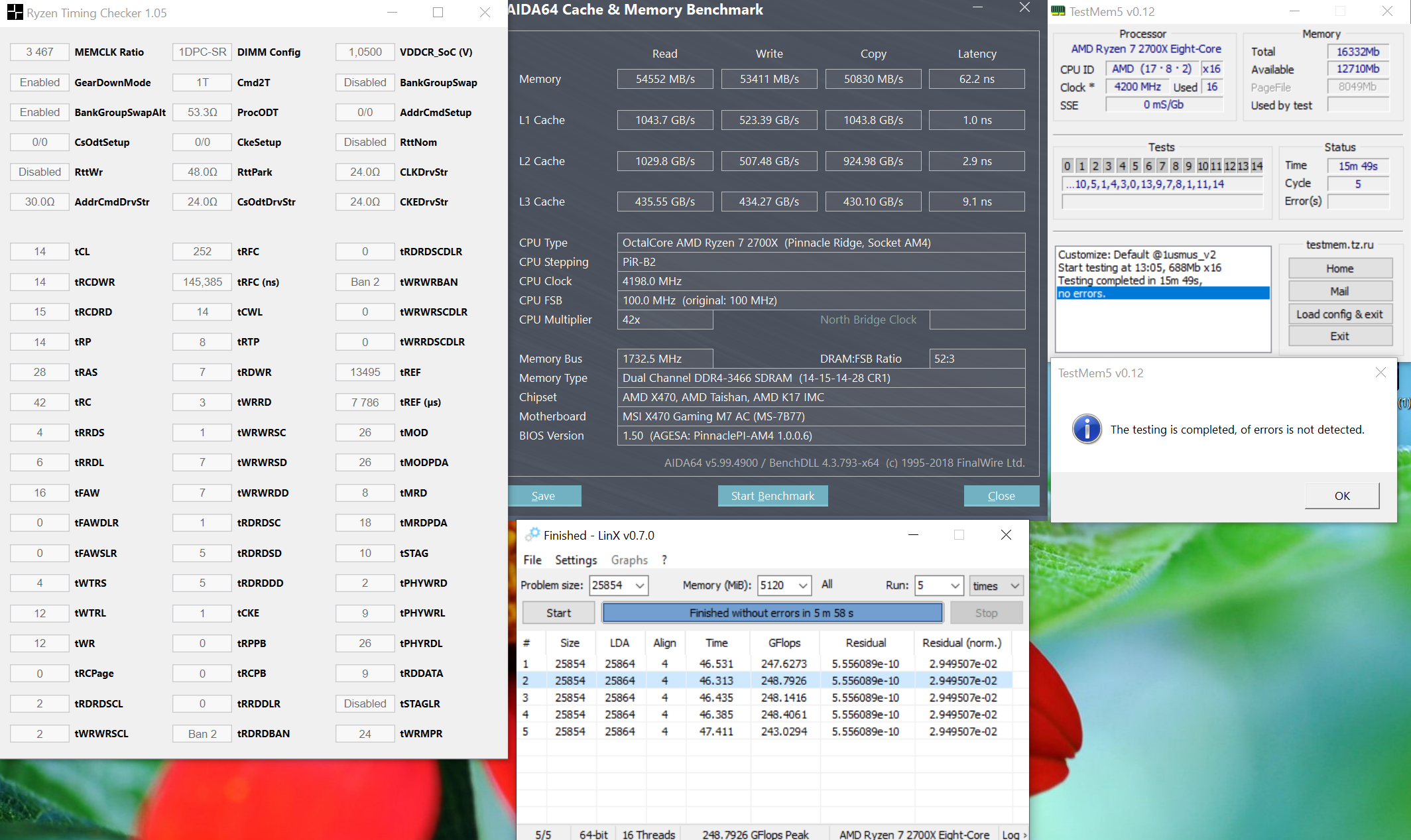The width and height of the screenshot is (1411, 840).
Task: Minimize the LinX window
Action: click(x=913, y=534)
